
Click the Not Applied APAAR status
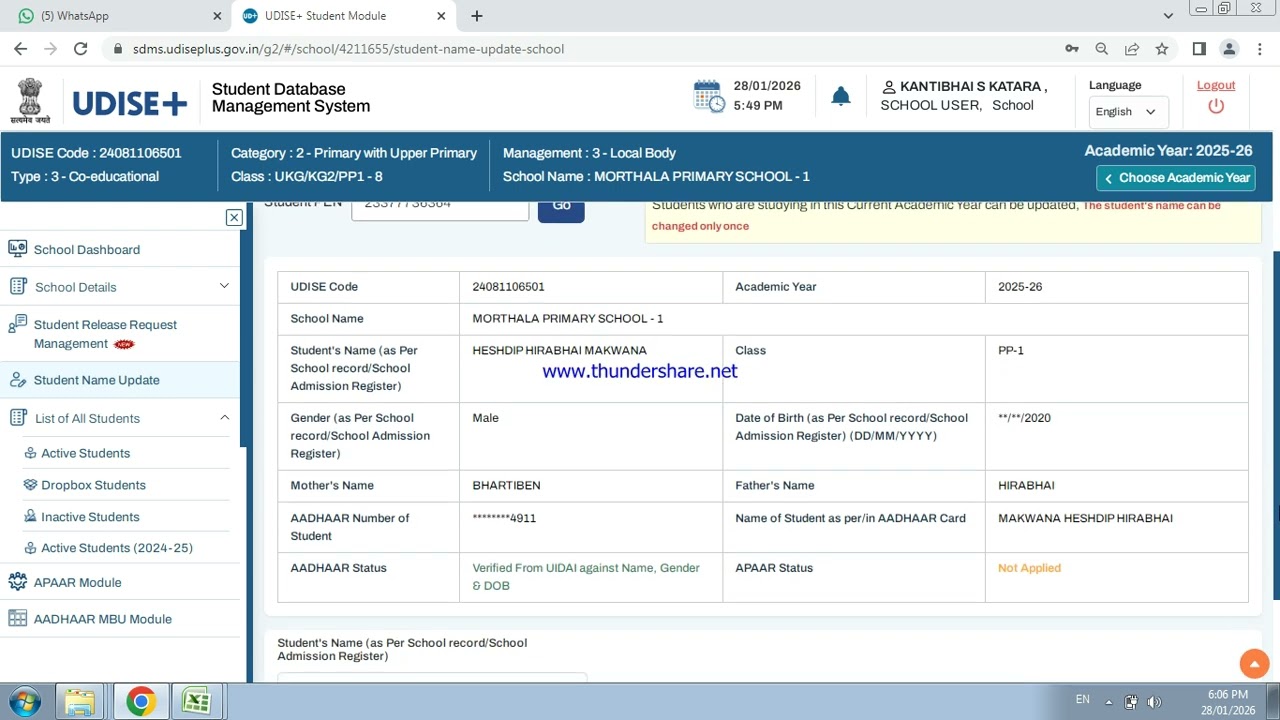pos(1029,568)
